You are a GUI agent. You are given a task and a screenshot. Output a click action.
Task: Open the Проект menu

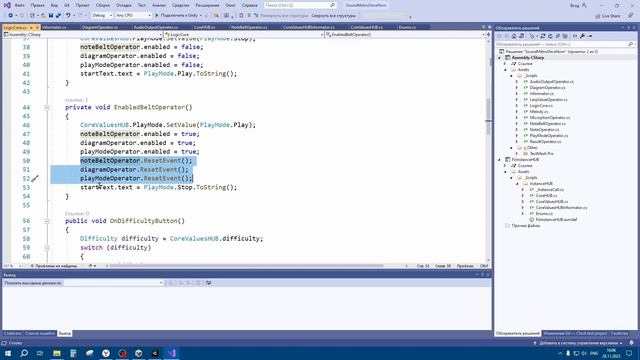[82, 5]
